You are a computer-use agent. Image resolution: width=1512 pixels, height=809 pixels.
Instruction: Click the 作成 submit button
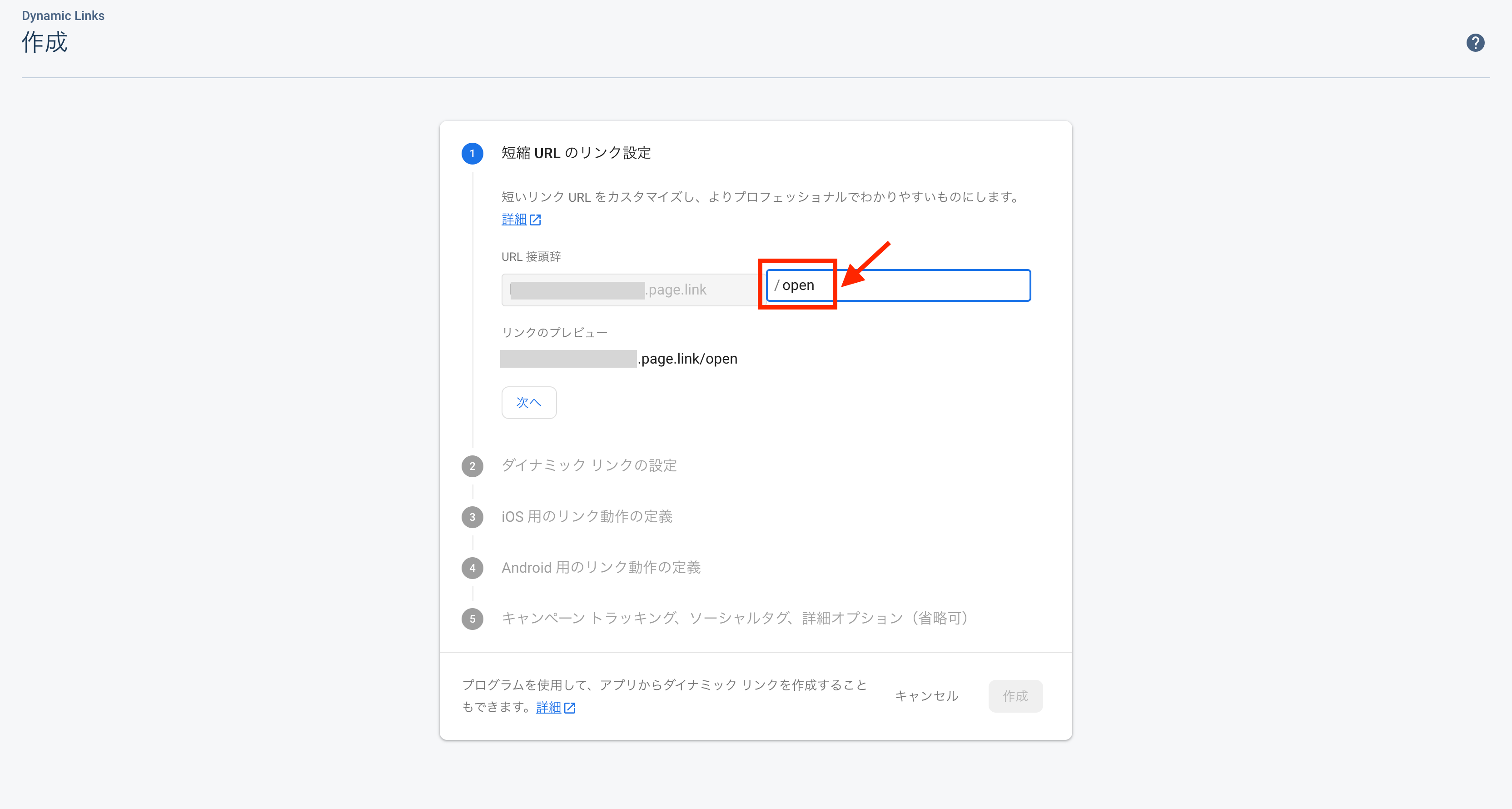(x=1015, y=696)
